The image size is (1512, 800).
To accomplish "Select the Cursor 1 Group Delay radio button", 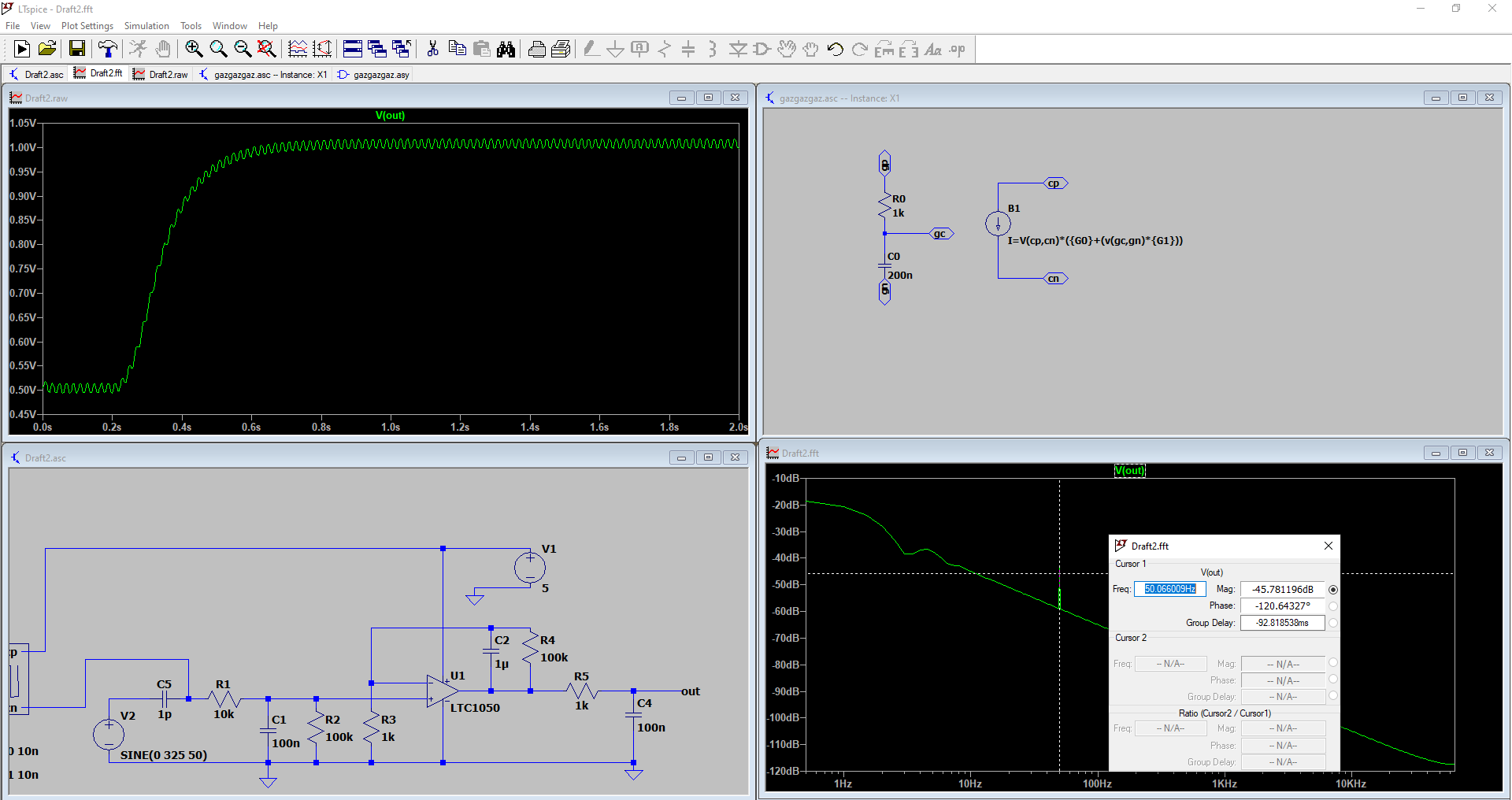I will 1332,623.
